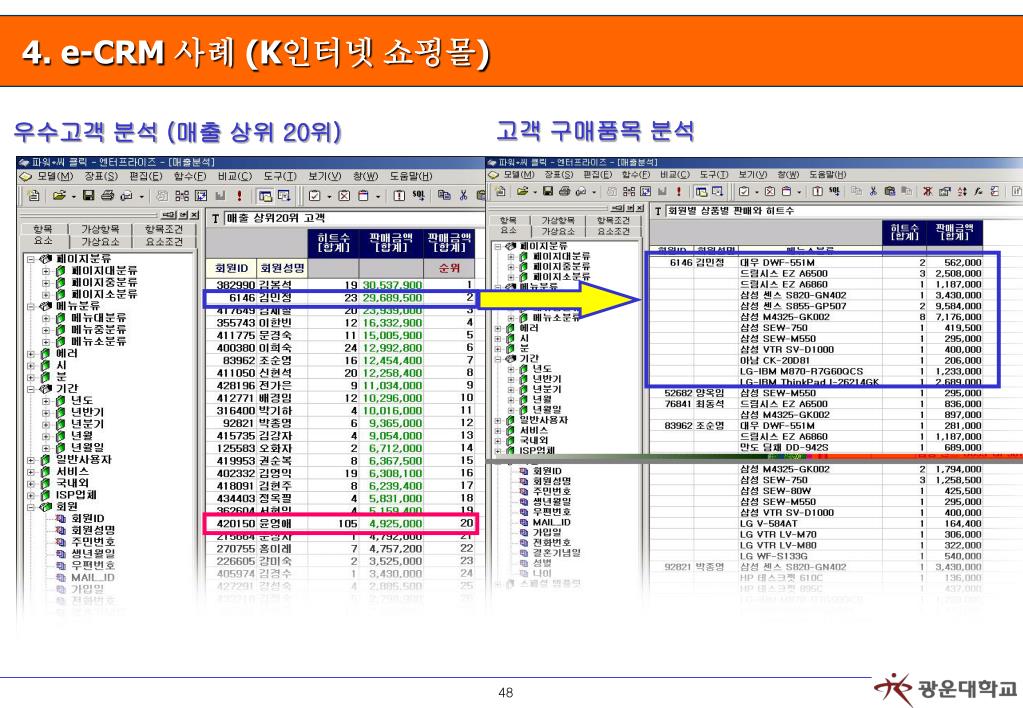Collapse 페이지분류 node in left window tree
The image size is (1023, 708).
click(31, 259)
